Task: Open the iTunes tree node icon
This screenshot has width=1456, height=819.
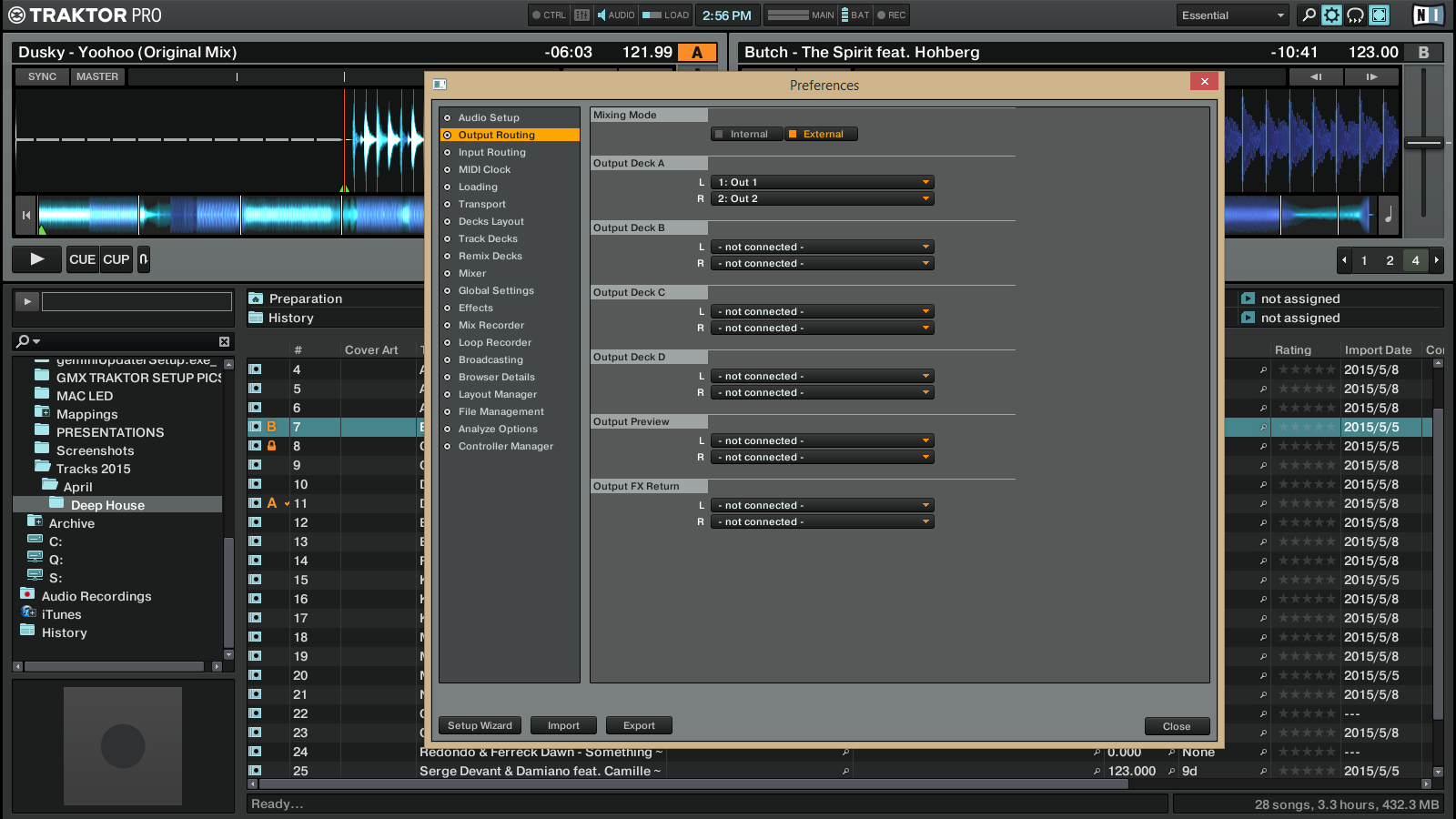Action: 28,612
